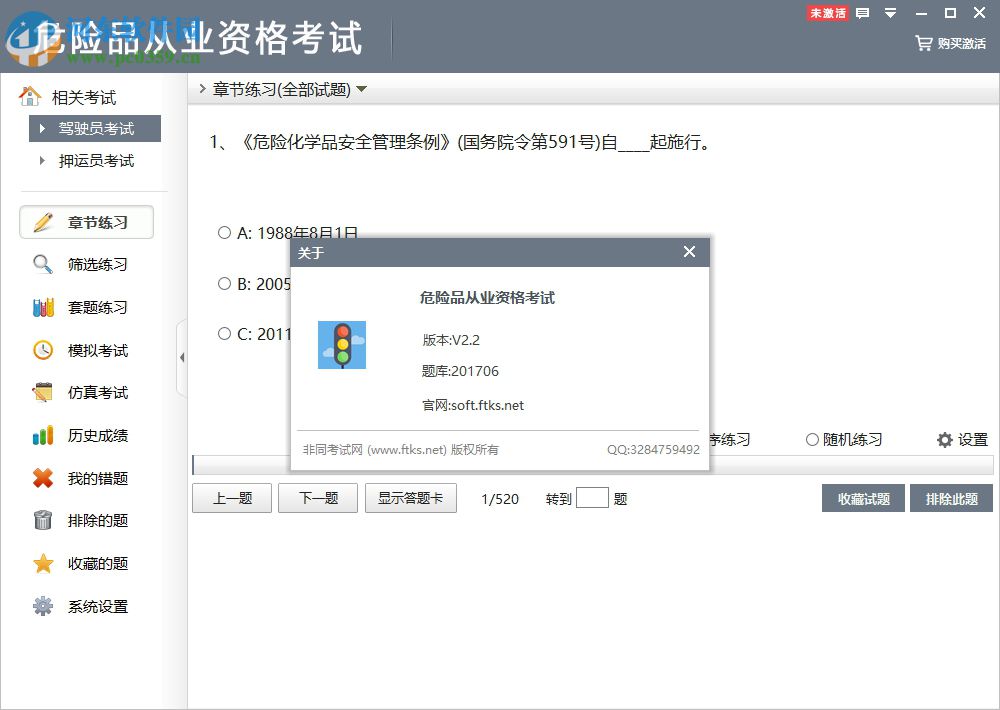Screen dimensions: 1000x710
Task: Click the 排除的题 trash icon
Action: click(x=42, y=520)
